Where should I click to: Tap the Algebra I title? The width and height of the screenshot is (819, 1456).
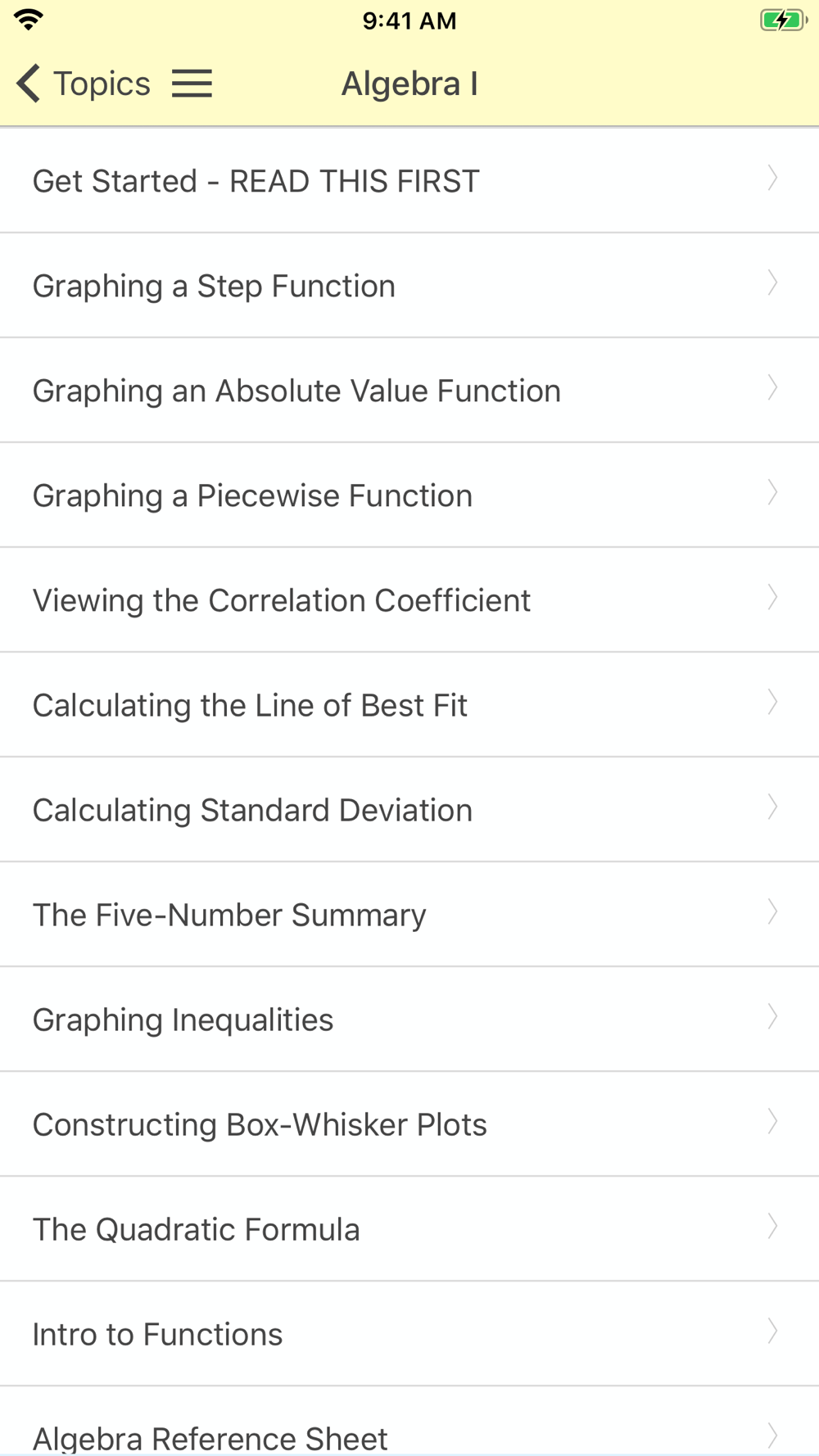[x=409, y=84]
